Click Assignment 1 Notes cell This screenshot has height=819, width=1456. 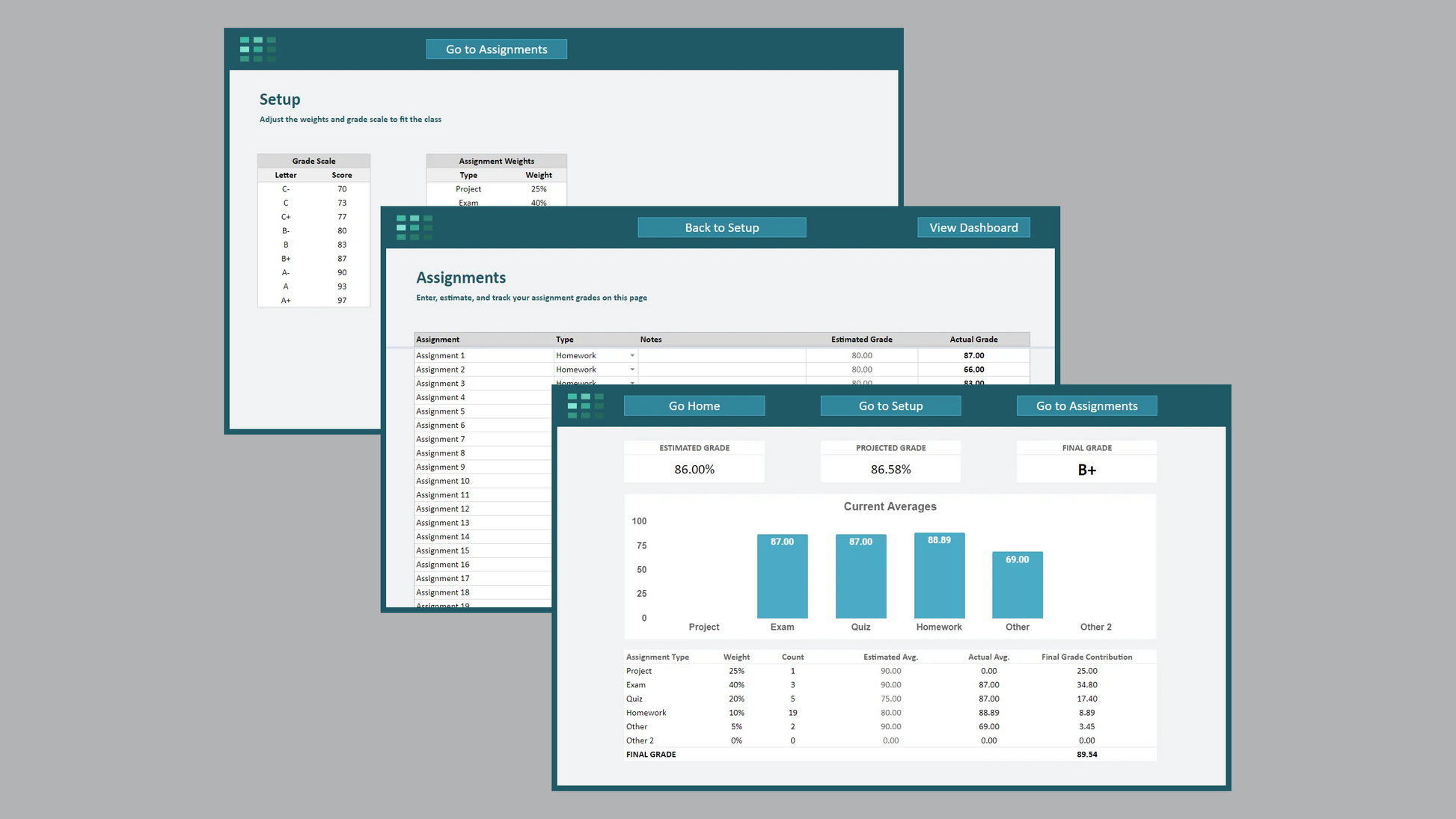[721, 356]
